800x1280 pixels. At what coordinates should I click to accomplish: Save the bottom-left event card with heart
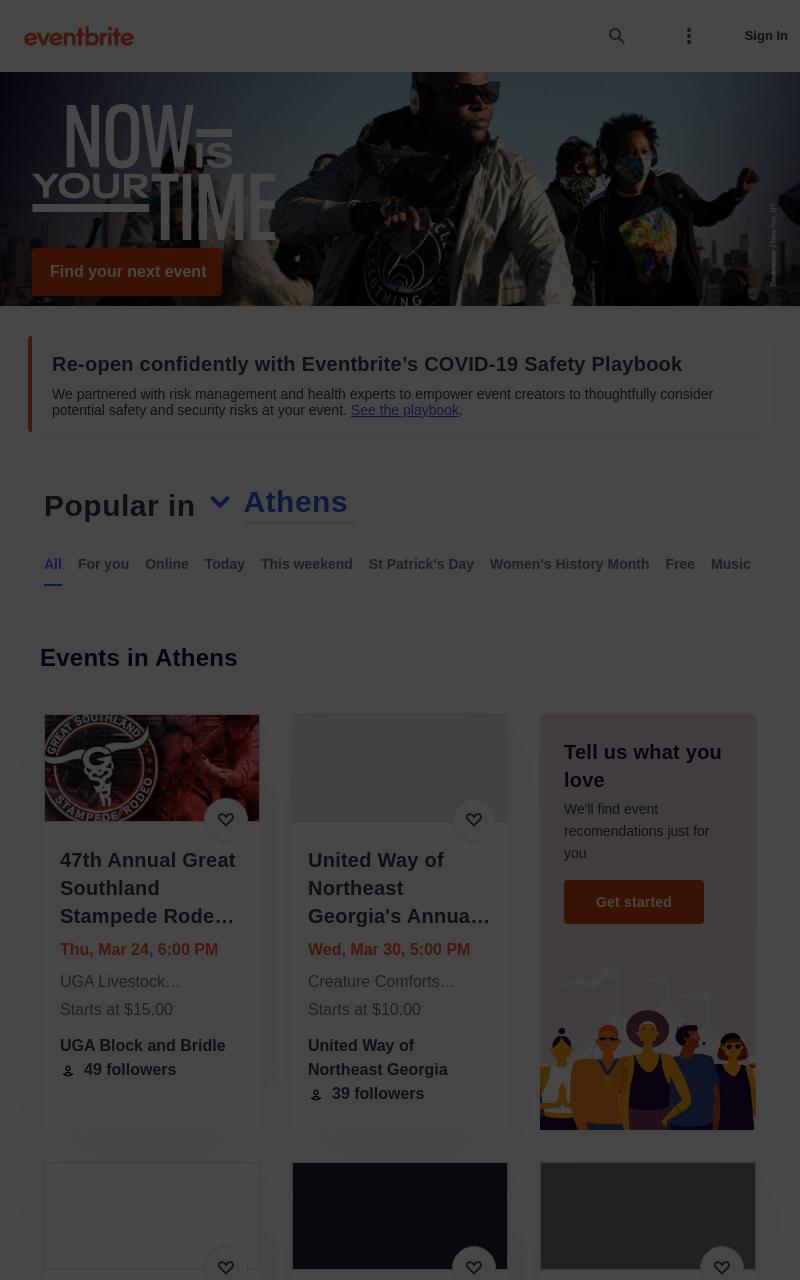pos(226,1266)
